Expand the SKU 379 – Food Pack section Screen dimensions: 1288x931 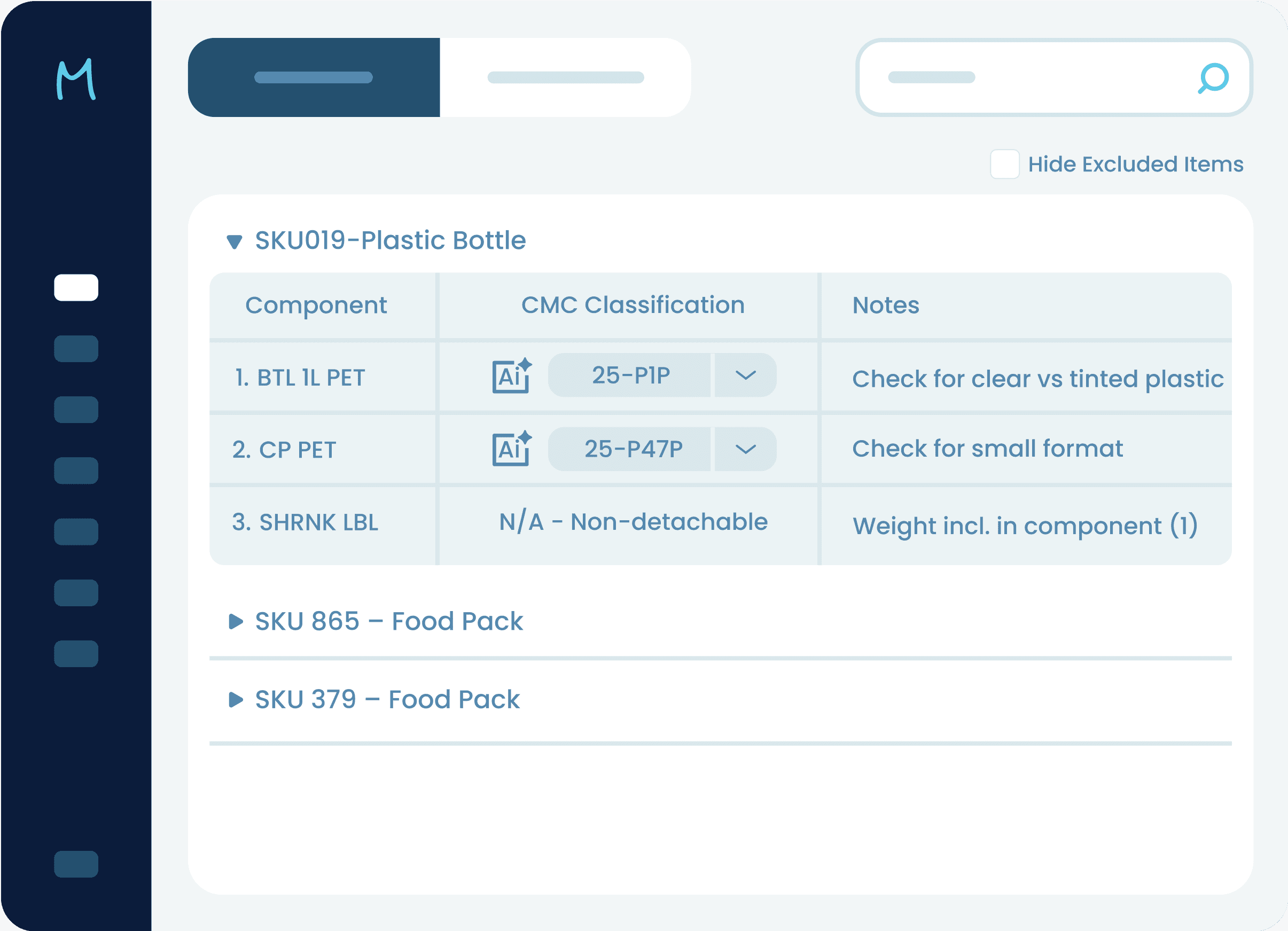click(x=236, y=700)
